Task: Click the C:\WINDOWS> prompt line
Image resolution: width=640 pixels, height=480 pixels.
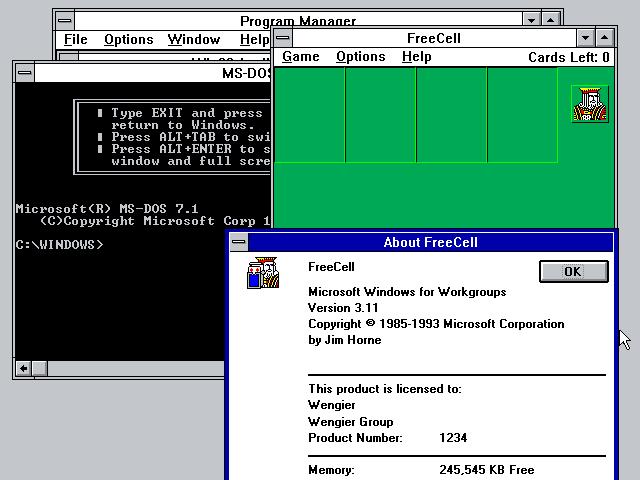Action: pos(60,244)
